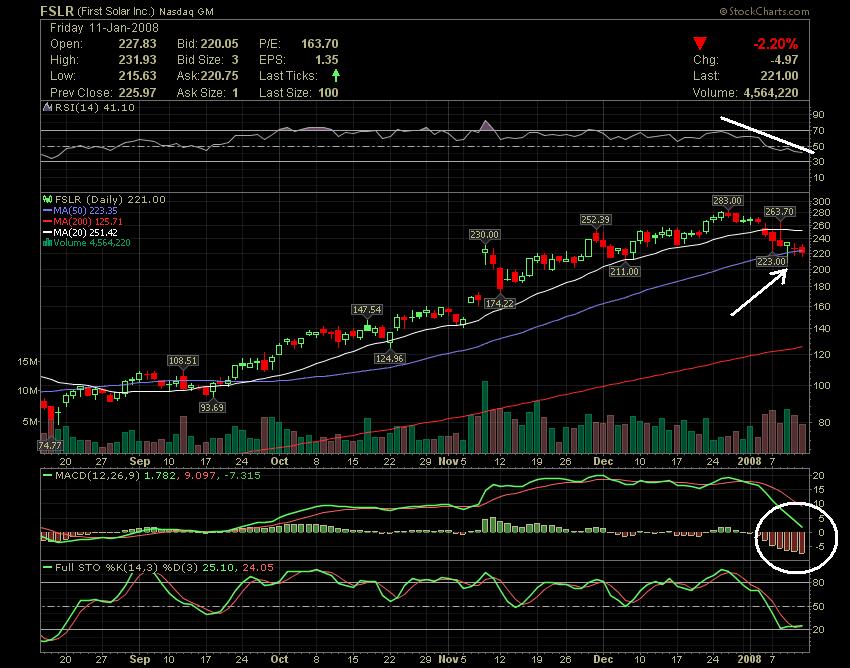
Task: Click the Open value 227.83
Action: pyautogui.click(x=137, y=44)
